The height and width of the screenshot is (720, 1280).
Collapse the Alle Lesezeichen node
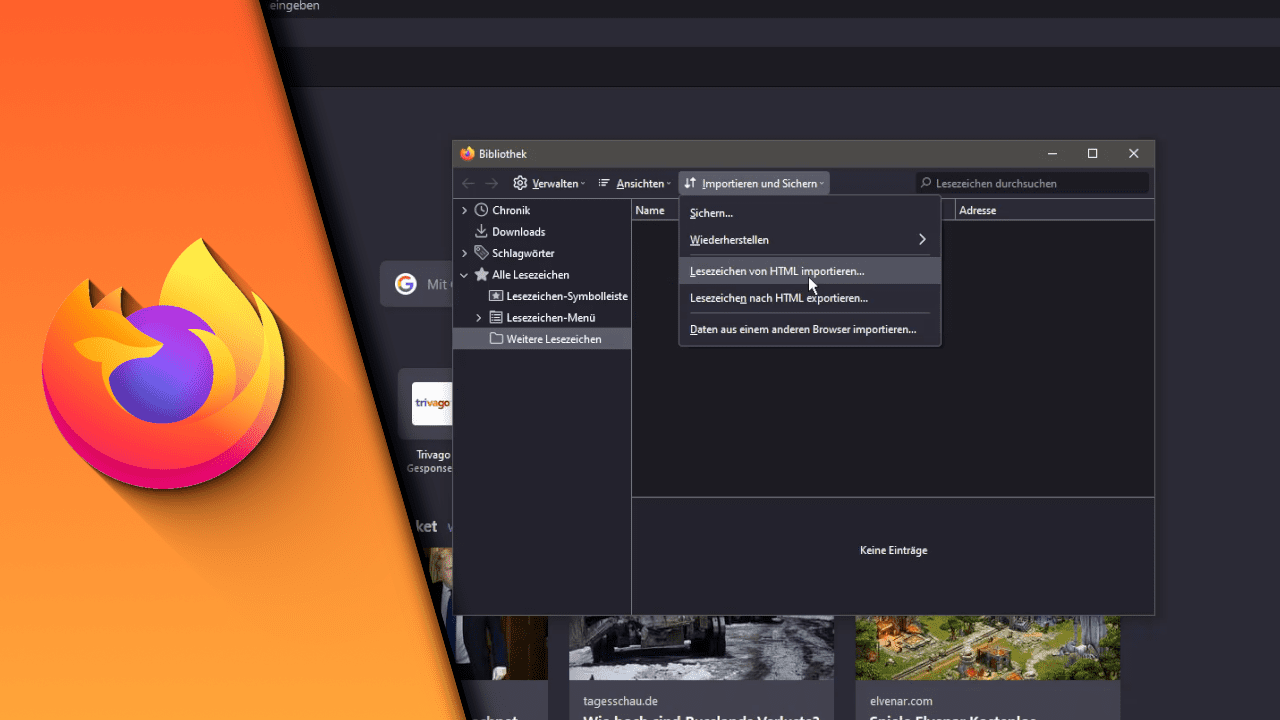click(x=464, y=275)
